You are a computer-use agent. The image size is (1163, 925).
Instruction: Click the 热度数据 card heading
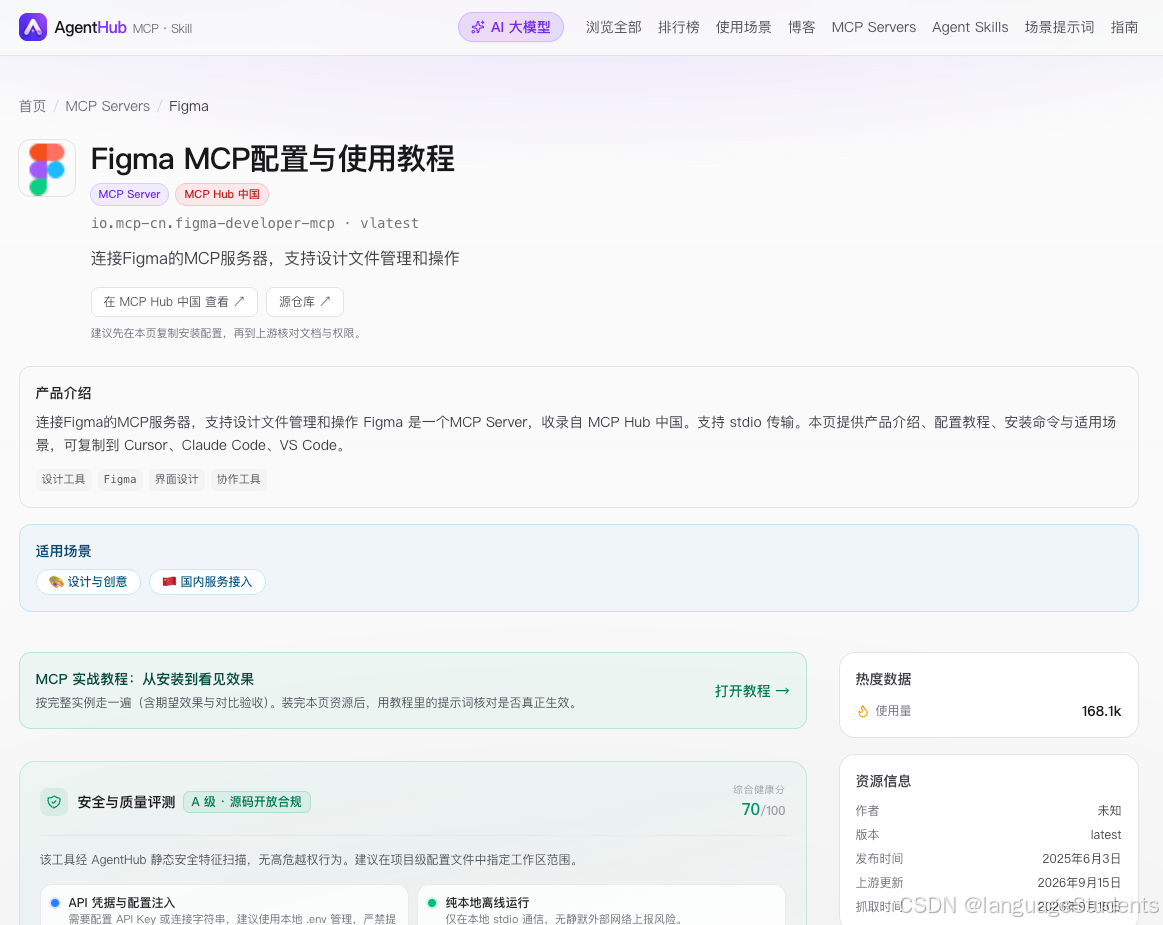[x=883, y=679]
